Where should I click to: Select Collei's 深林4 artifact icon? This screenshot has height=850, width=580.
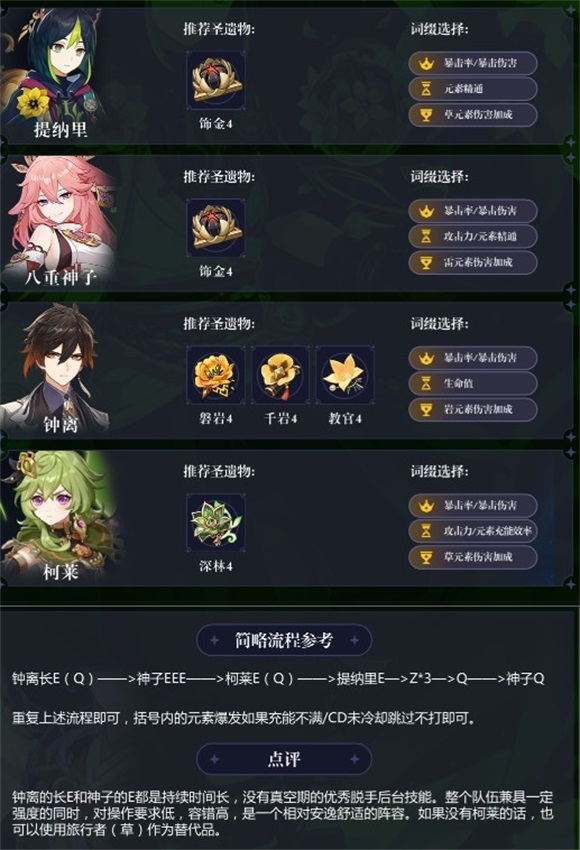click(x=216, y=523)
